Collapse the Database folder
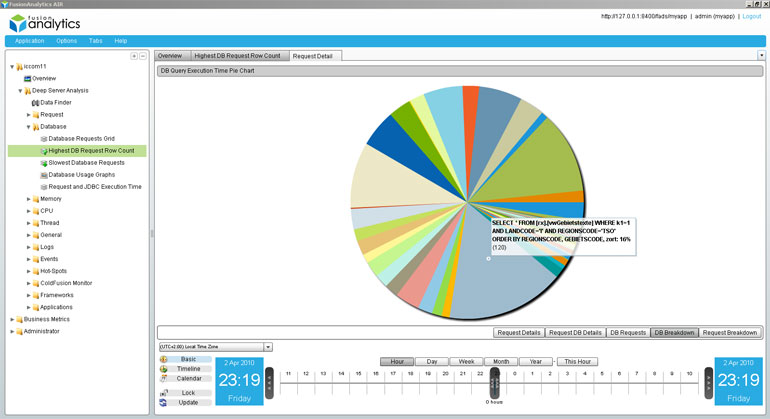This screenshot has height=419, width=770. (x=28, y=127)
